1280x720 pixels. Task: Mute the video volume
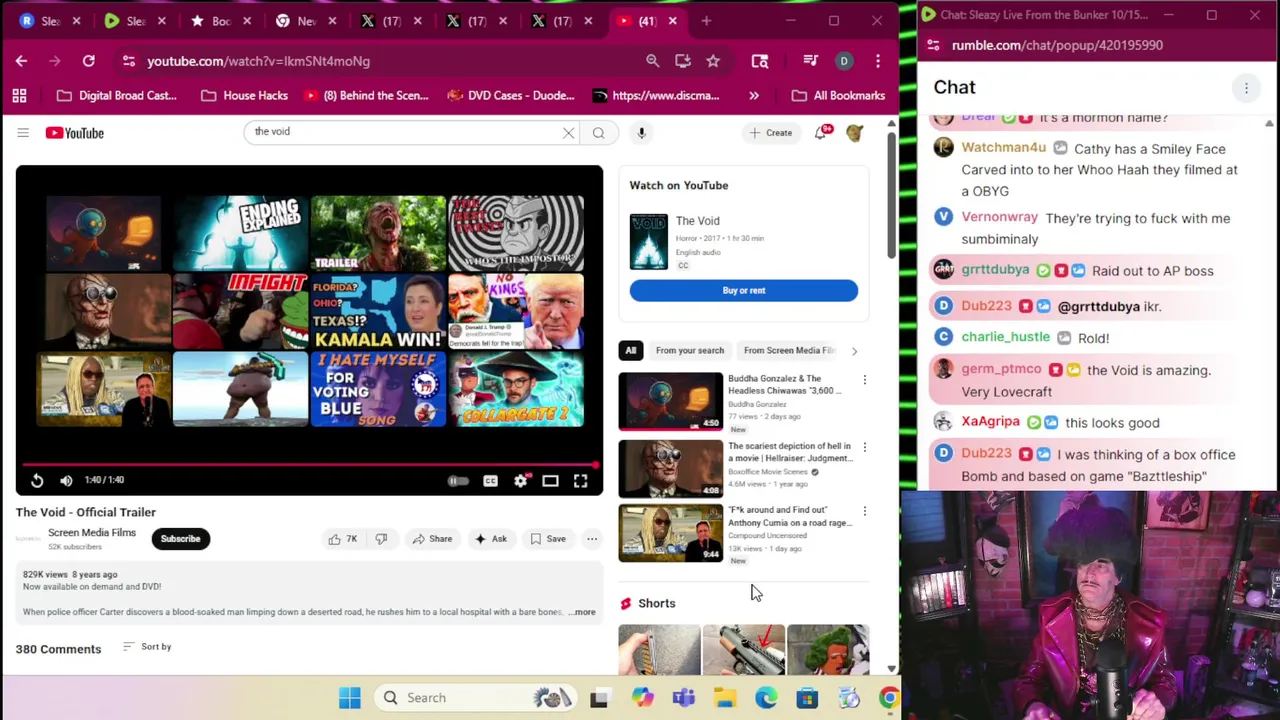point(66,481)
